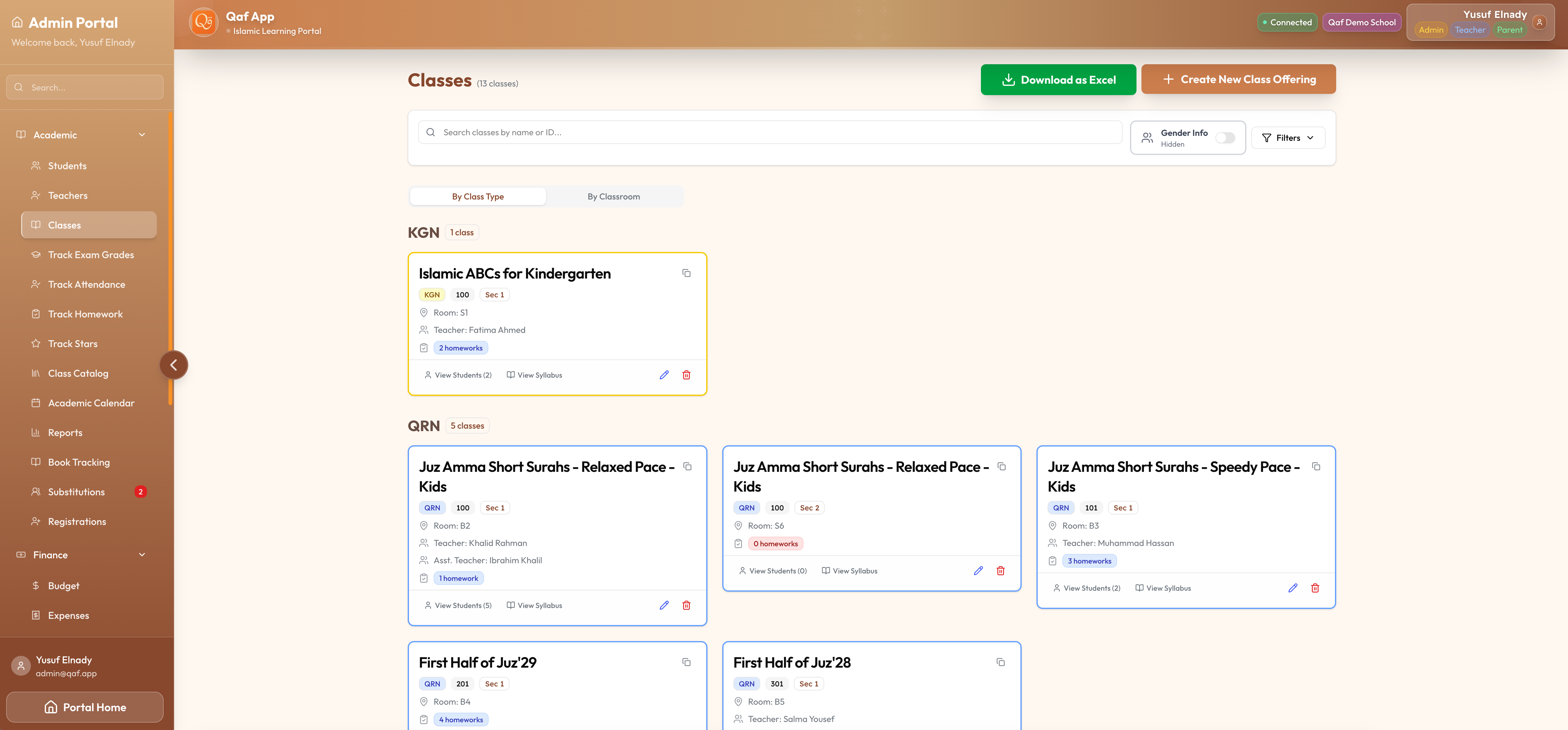
Task: Collapse the Academic section in sidebar
Action: (142, 135)
